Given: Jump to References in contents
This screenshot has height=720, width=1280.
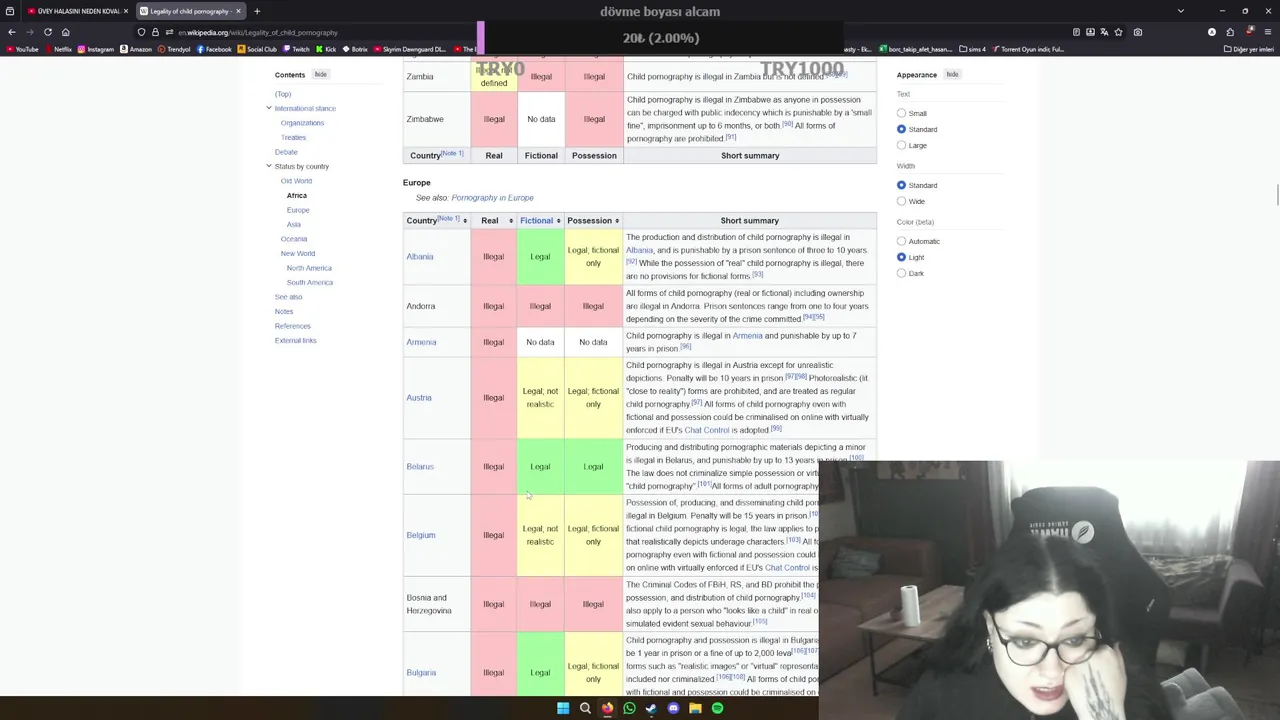Looking at the screenshot, I should [x=293, y=326].
